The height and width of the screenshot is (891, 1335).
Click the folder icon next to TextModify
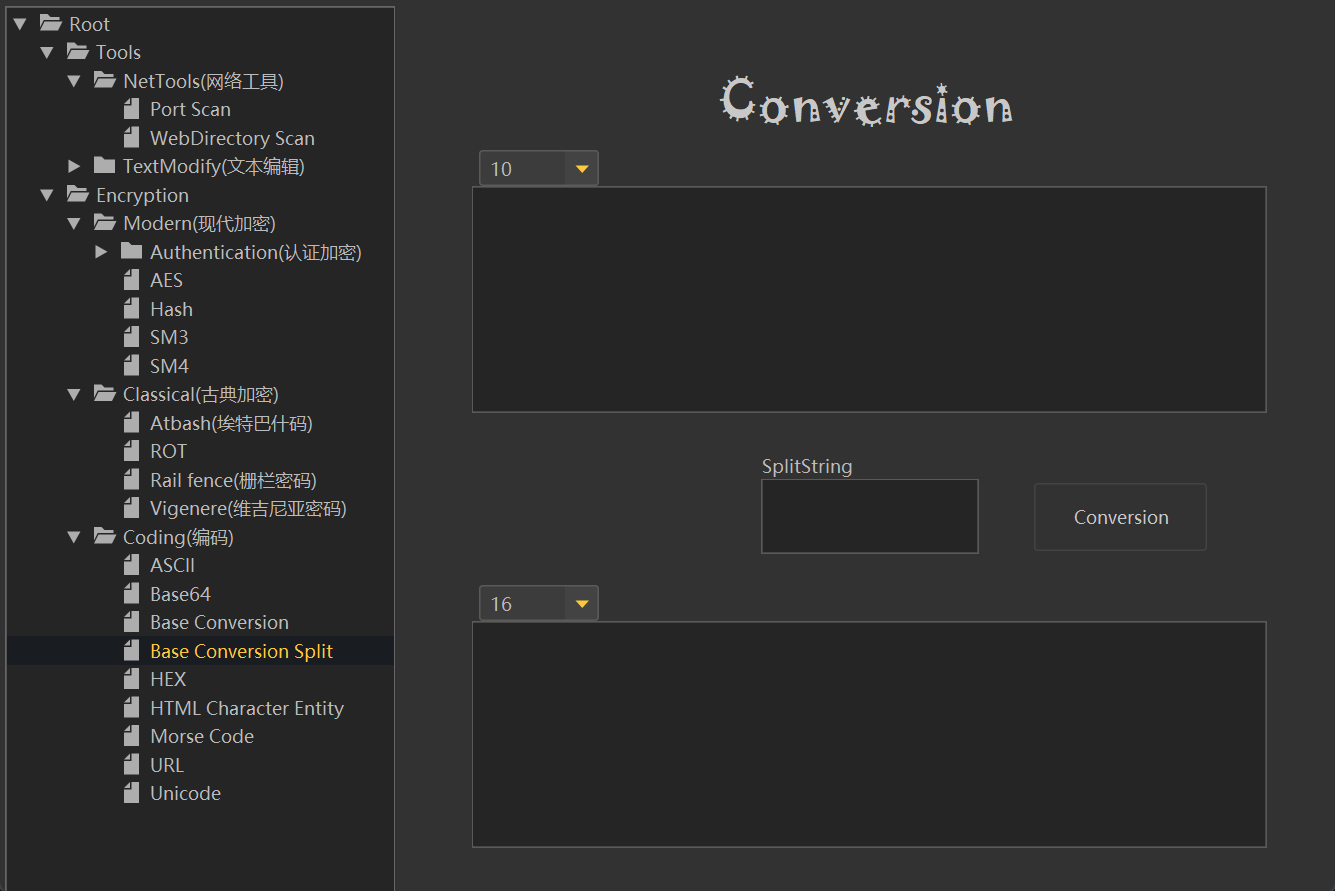coord(104,166)
